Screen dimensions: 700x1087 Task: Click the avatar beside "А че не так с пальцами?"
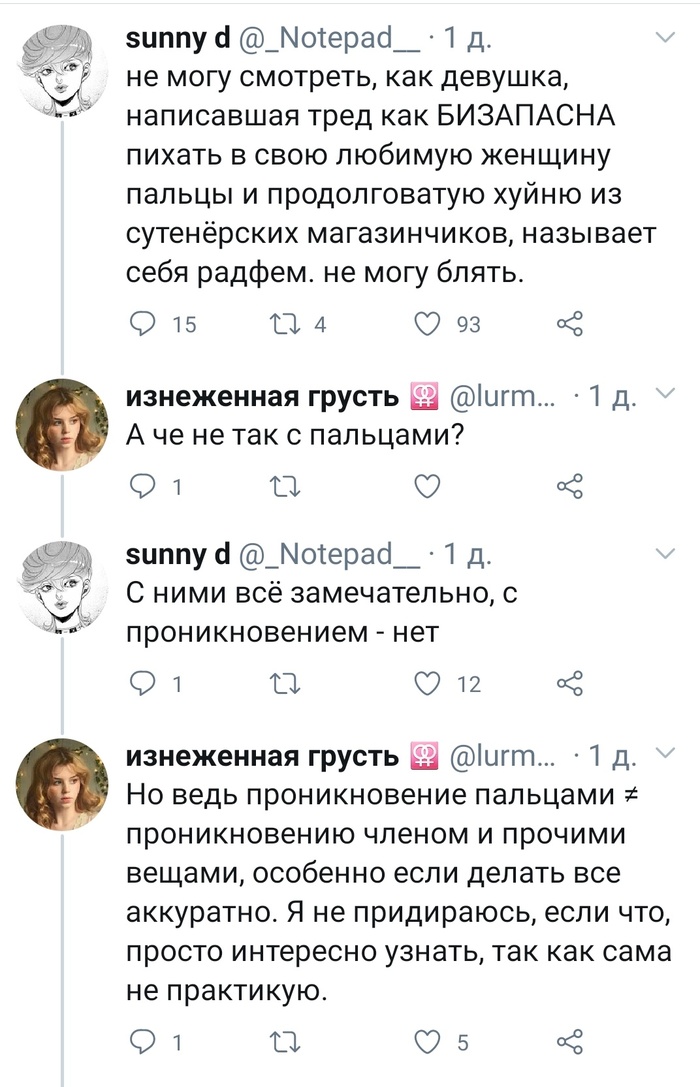pos(64,424)
